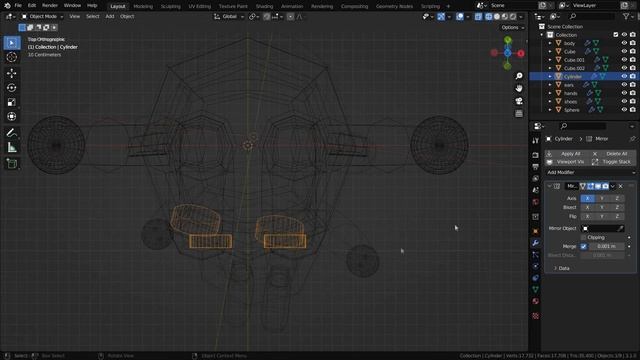Screen dimensions: 640x360
Task: Choose the Move tool
Action: pos(12,73)
